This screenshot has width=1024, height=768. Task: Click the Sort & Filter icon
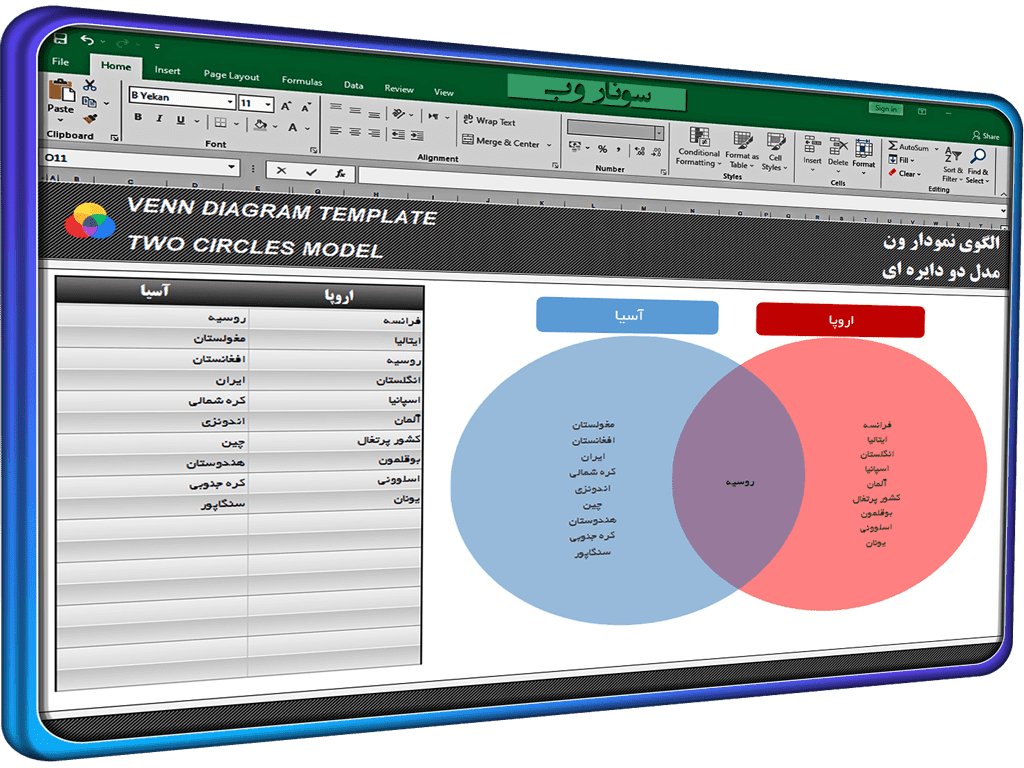click(953, 155)
